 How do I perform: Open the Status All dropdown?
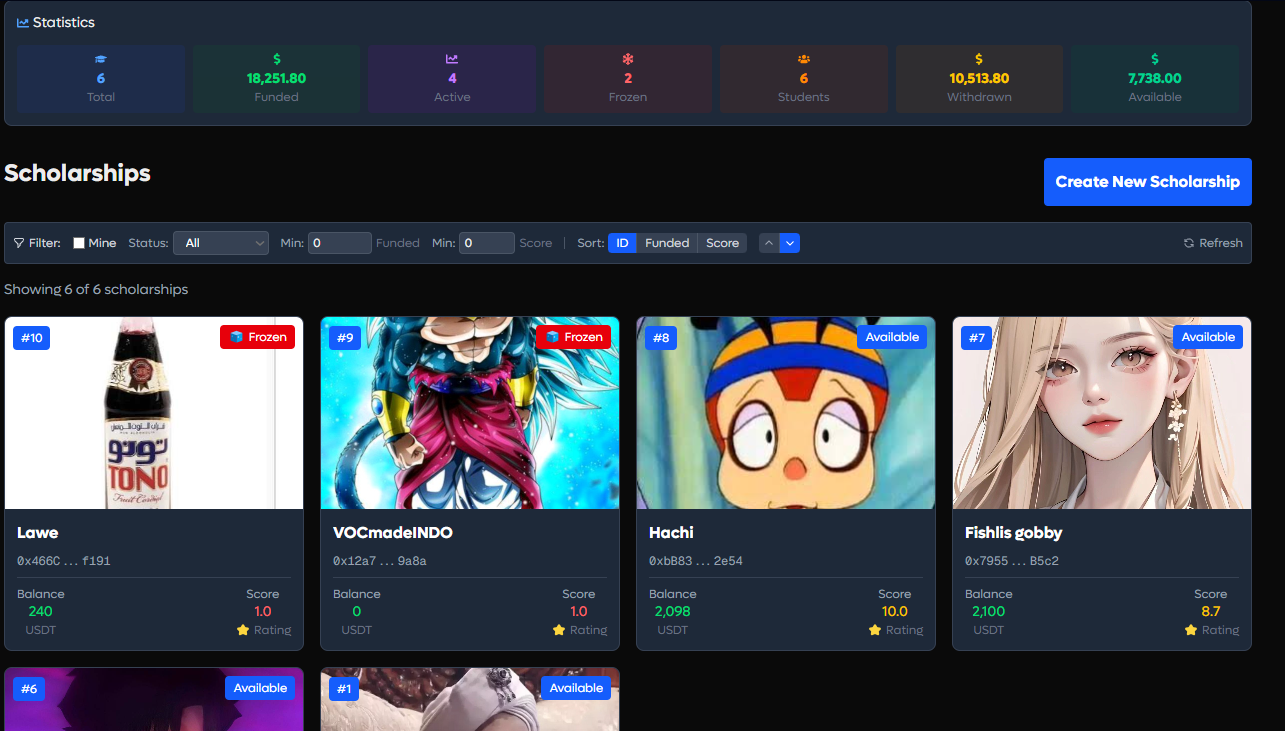click(221, 243)
